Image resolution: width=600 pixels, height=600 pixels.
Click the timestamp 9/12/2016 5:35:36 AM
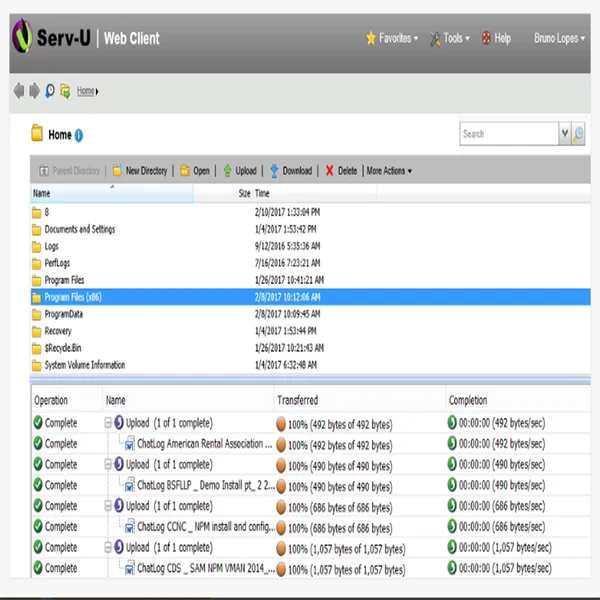(287, 246)
